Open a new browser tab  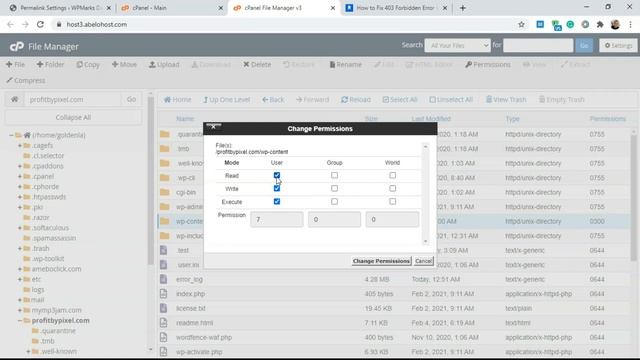point(462,8)
